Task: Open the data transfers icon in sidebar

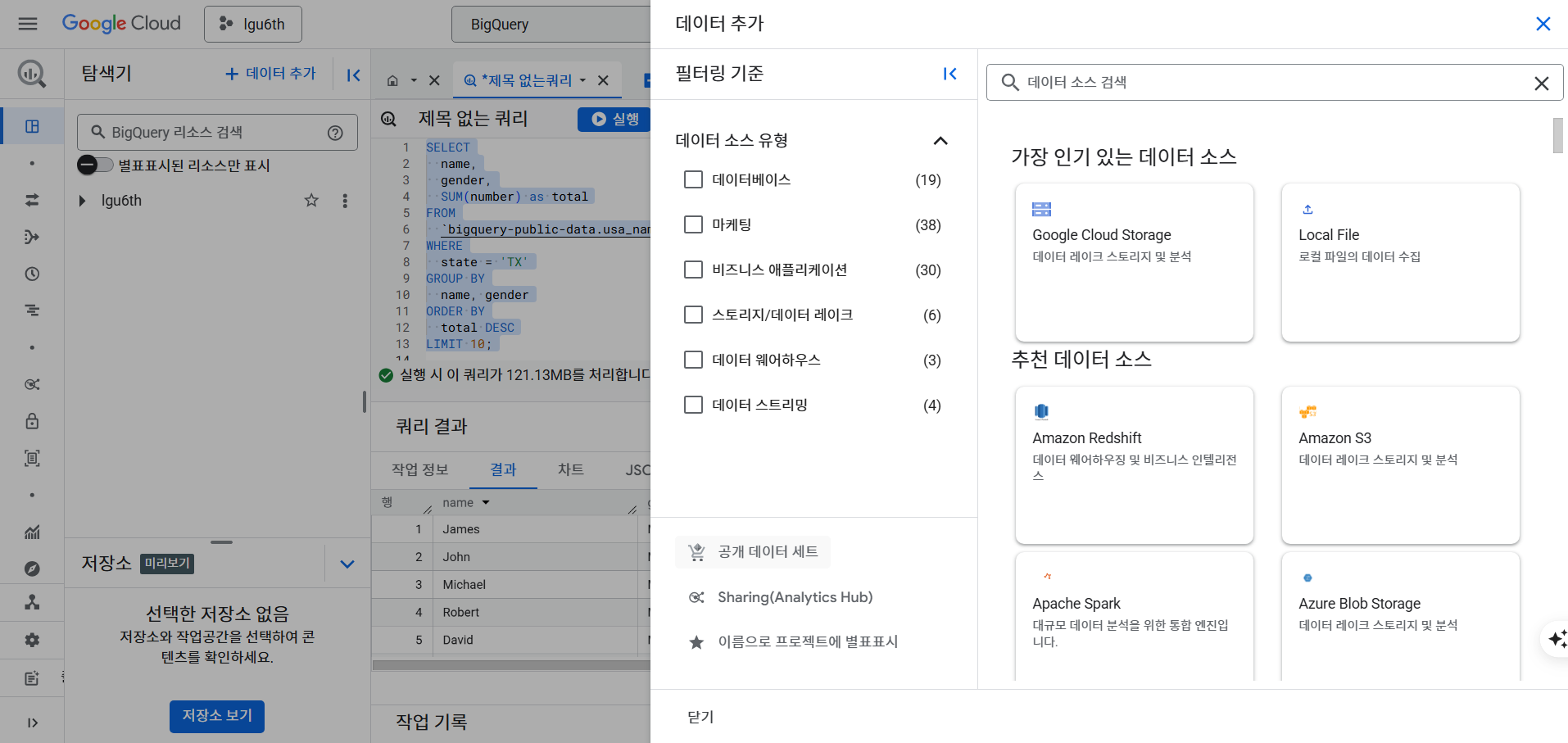Action: (32, 200)
